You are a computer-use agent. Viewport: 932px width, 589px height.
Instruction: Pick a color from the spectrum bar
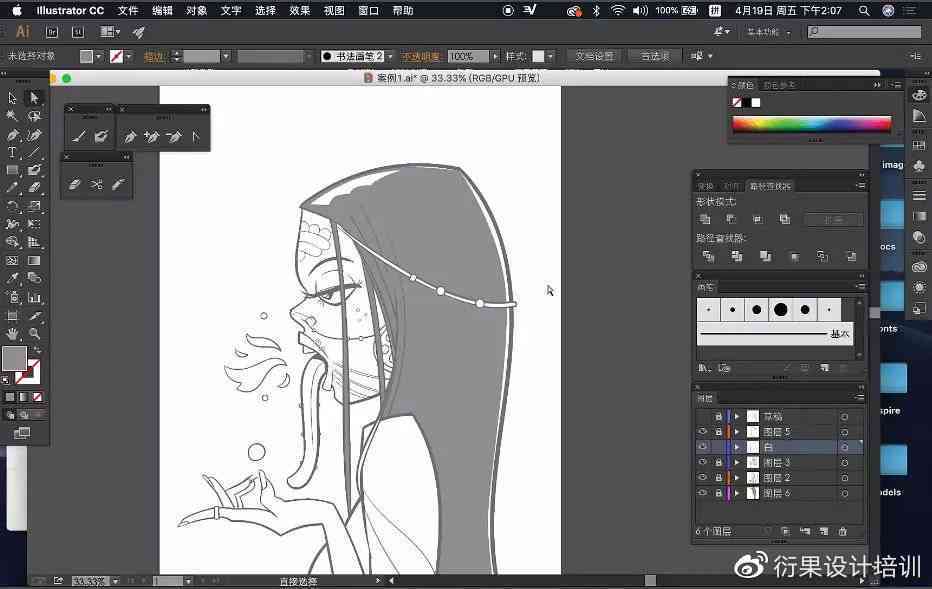812,124
